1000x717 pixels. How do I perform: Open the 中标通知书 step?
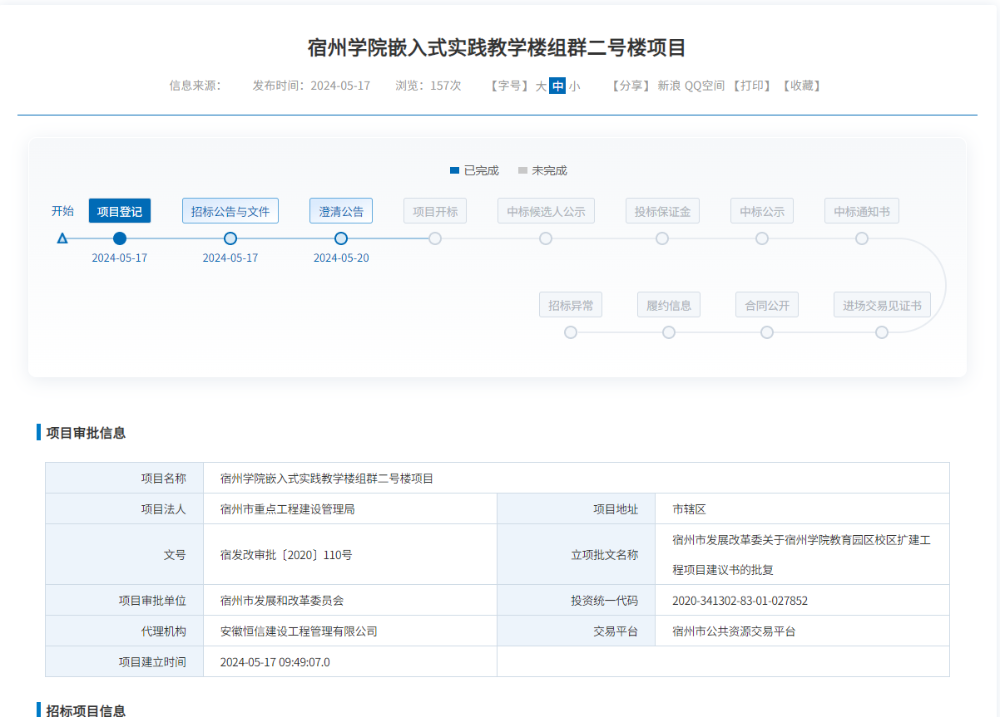point(862,211)
